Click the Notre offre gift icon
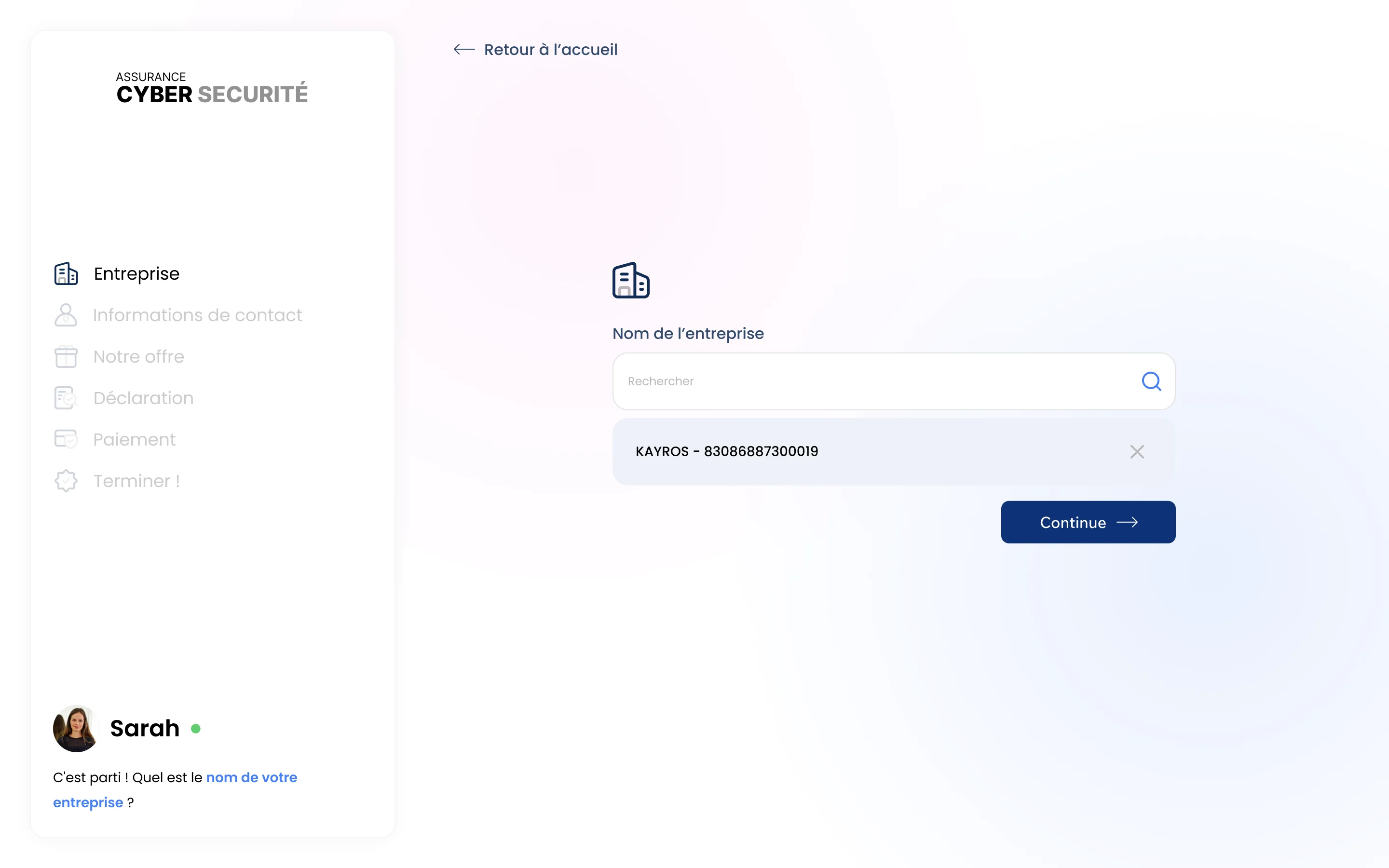 pyautogui.click(x=66, y=356)
